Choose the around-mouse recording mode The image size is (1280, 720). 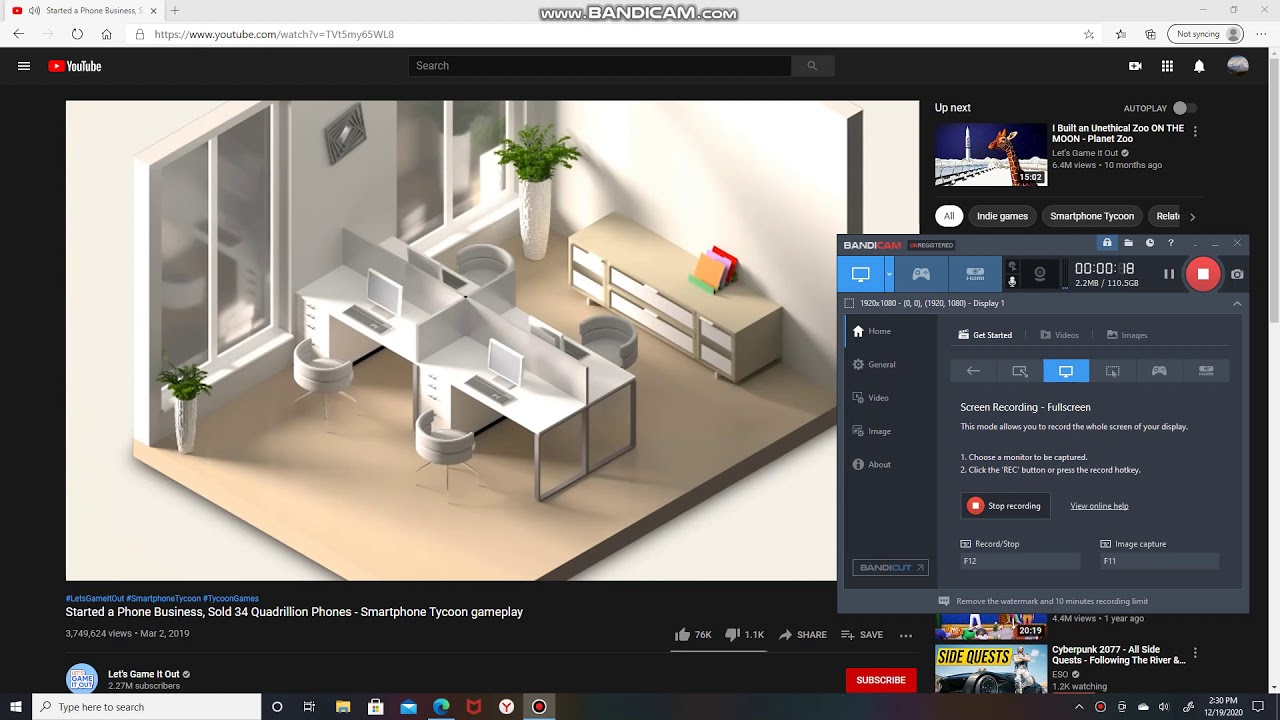click(x=1112, y=371)
